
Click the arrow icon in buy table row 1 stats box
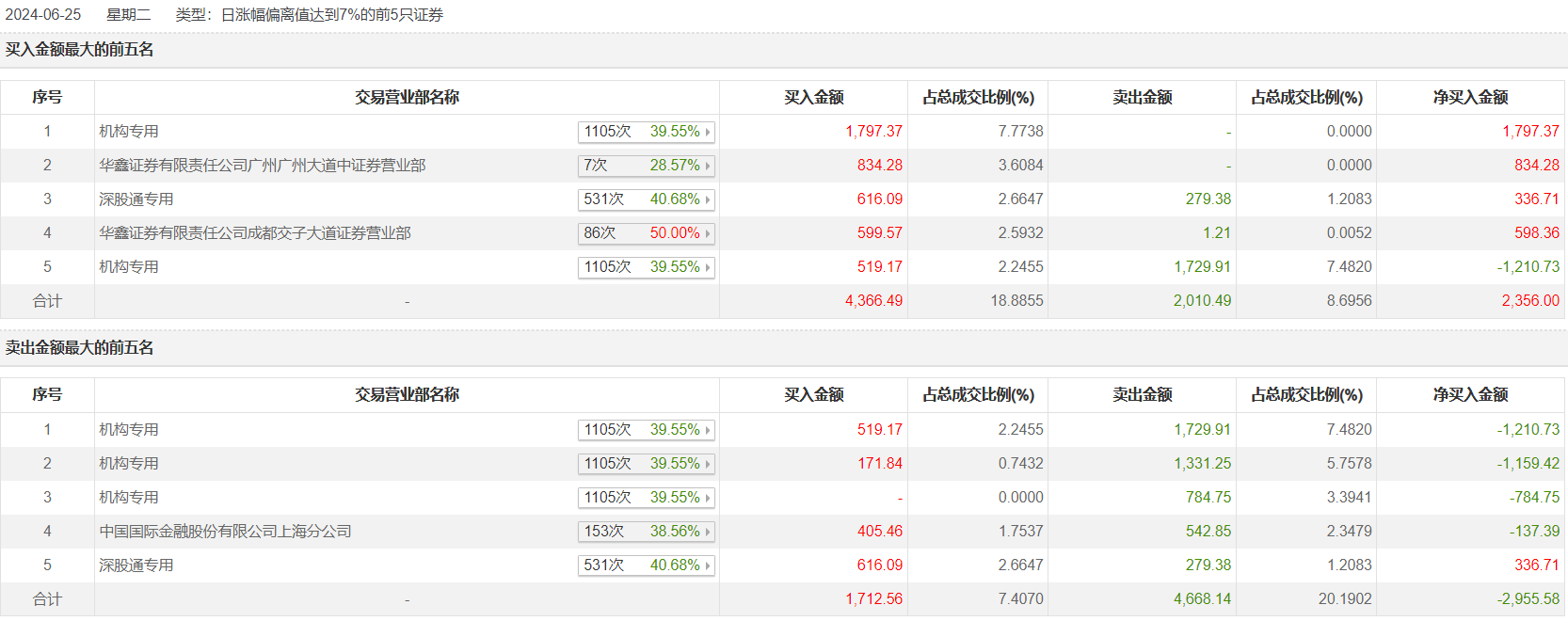click(708, 132)
